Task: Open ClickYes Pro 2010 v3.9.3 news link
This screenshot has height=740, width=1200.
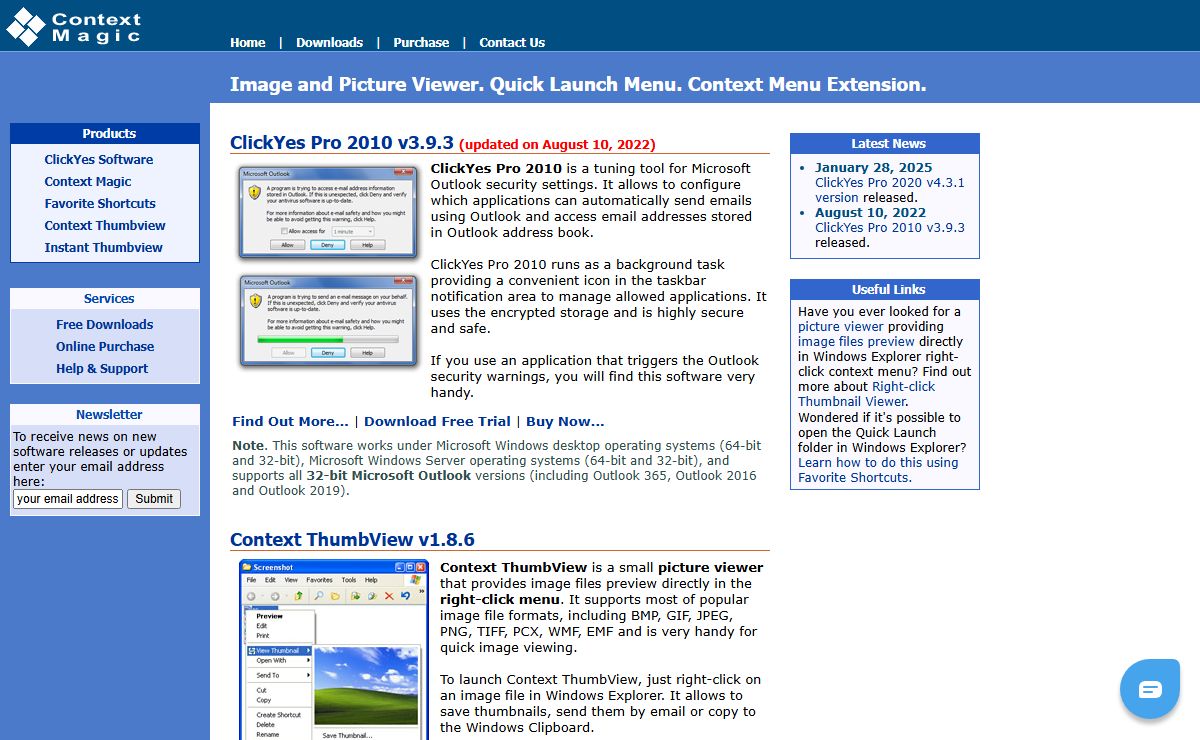Action: point(890,227)
